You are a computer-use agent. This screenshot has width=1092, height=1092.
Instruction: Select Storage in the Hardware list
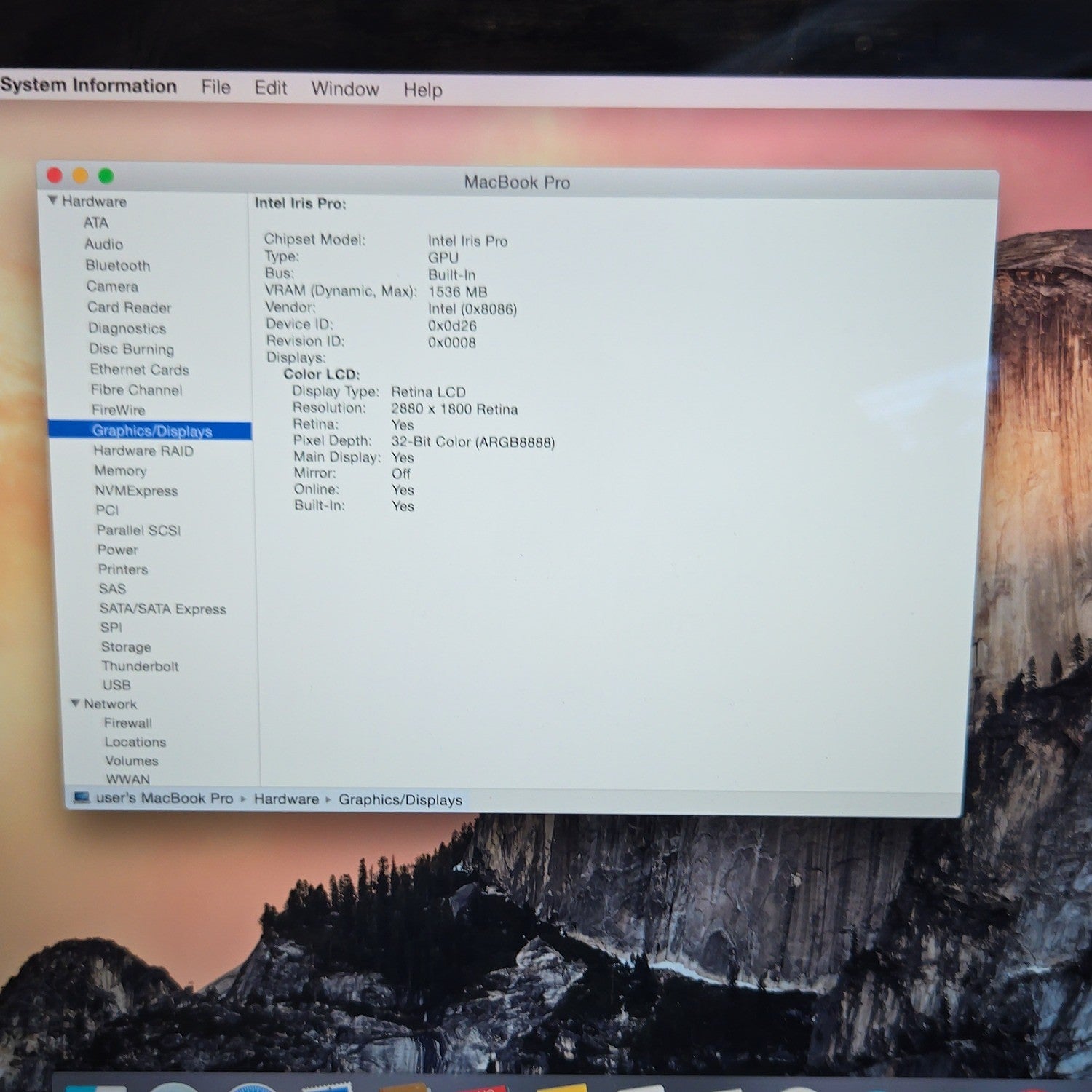tap(126, 647)
